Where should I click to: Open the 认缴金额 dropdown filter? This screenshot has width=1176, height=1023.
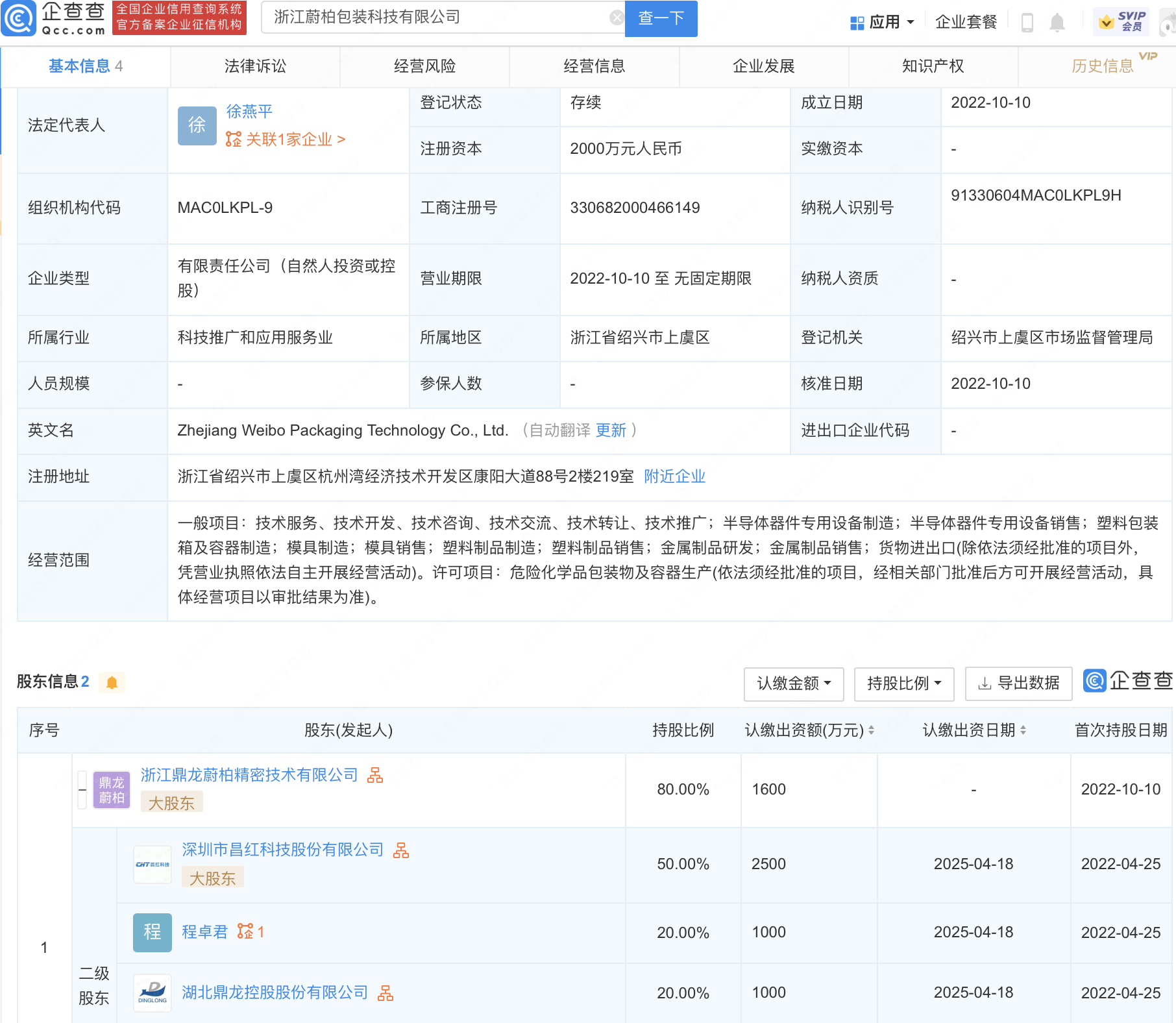tap(794, 684)
